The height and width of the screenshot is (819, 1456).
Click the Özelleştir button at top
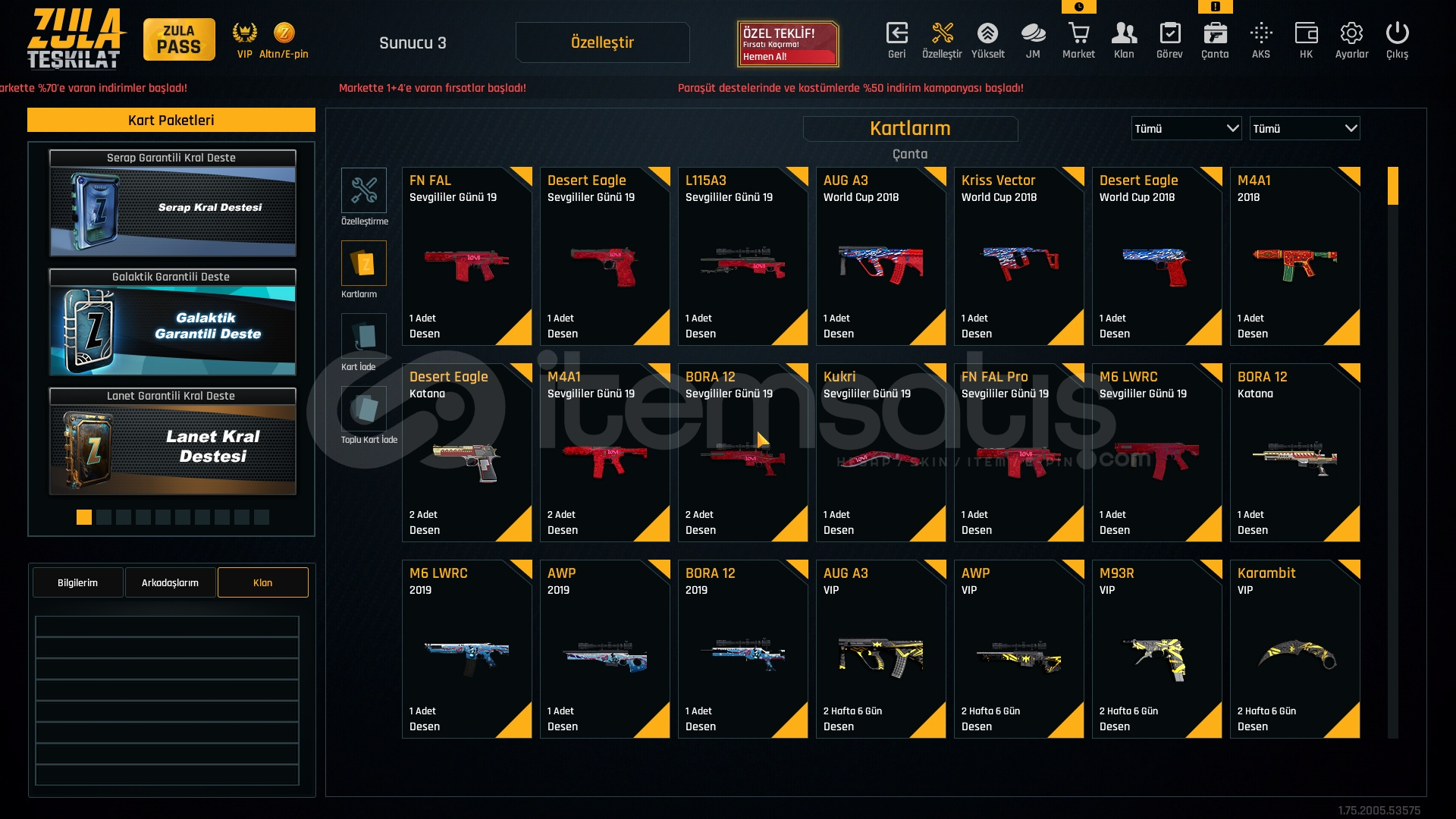coord(602,42)
